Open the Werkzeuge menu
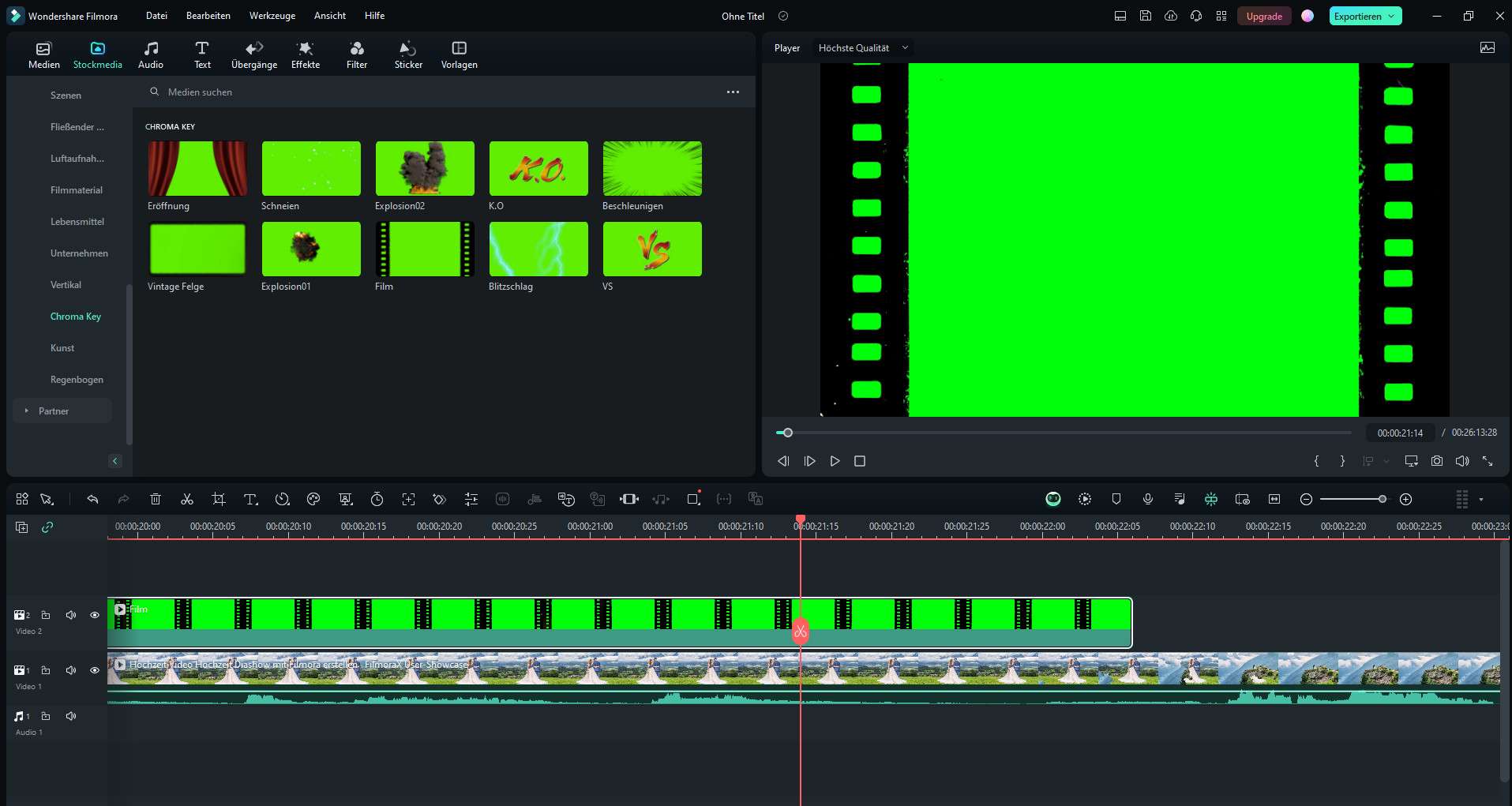The width and height of the screenshot is (1512, 806). [x=272, y=16]
